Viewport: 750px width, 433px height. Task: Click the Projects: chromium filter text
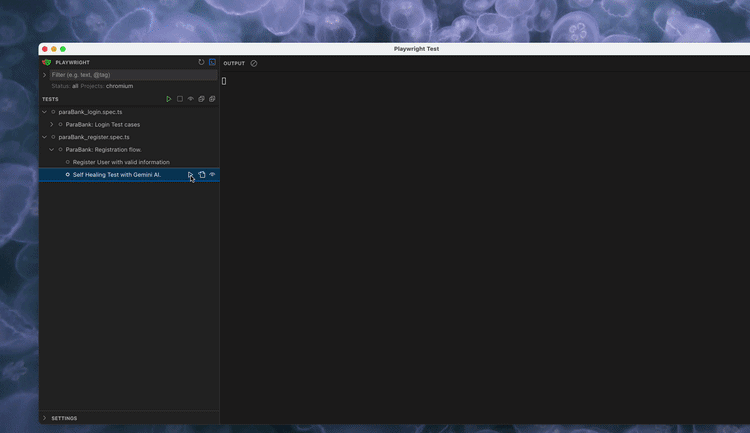(107, 86)
